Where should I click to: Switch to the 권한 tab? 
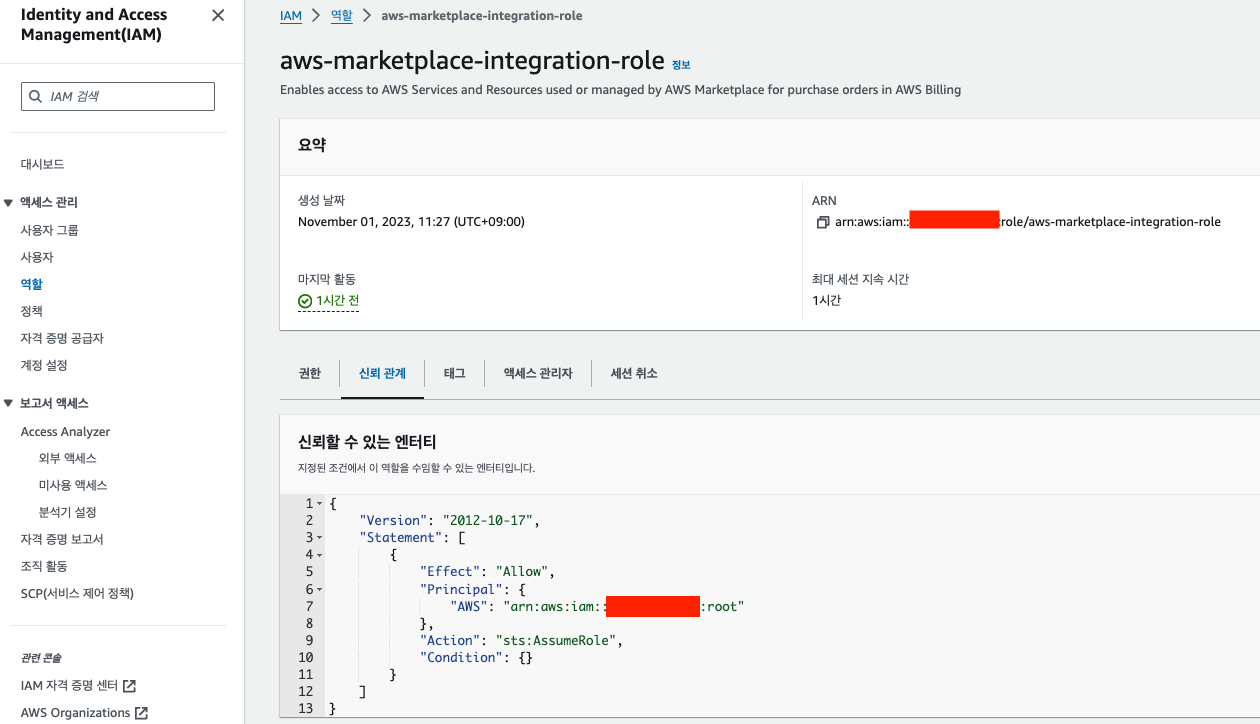click(310, 373)
